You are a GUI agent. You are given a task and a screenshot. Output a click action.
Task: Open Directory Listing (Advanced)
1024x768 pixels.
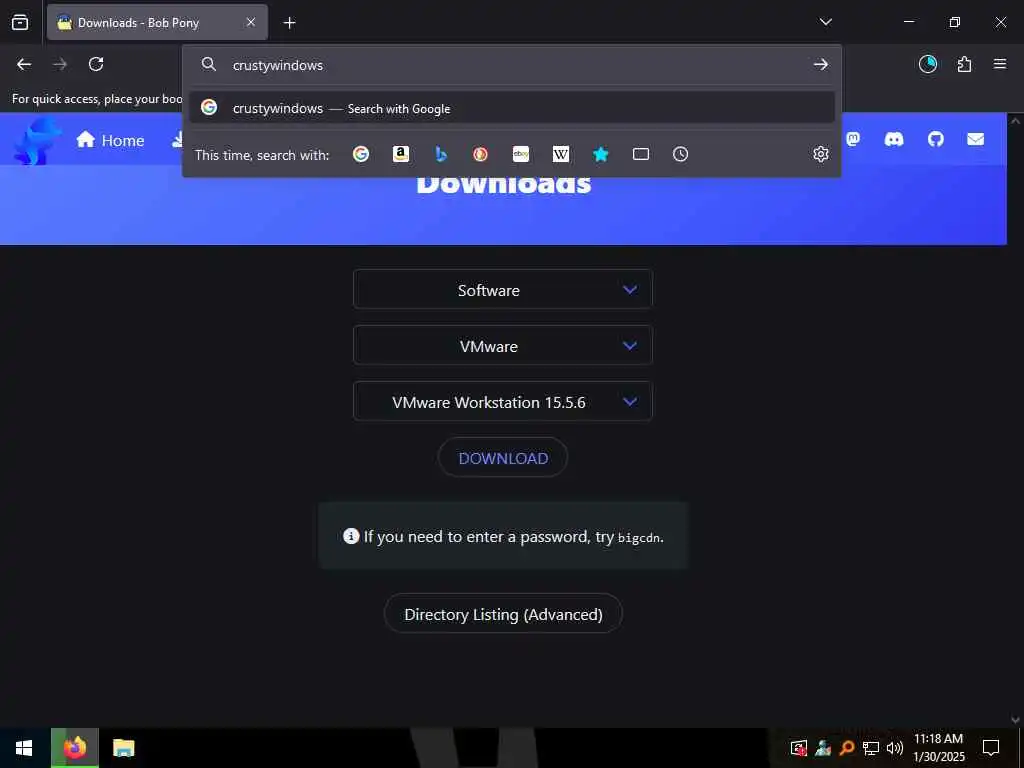tap(503, 614)
